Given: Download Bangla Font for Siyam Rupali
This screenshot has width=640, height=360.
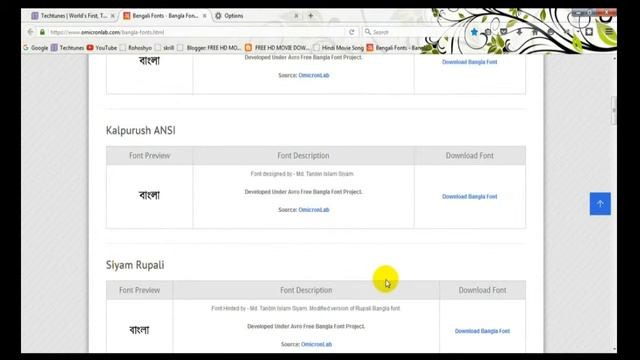Looking at the screenshot, I should tap(482, 331).
